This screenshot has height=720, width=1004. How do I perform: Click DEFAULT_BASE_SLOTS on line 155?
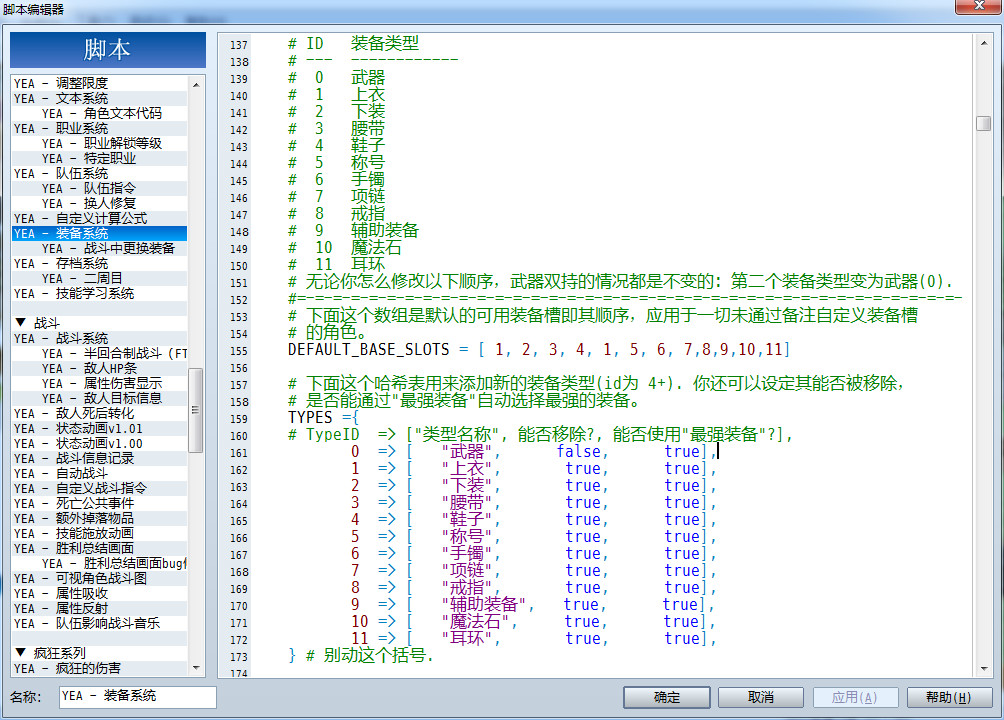tap(368, 350)
